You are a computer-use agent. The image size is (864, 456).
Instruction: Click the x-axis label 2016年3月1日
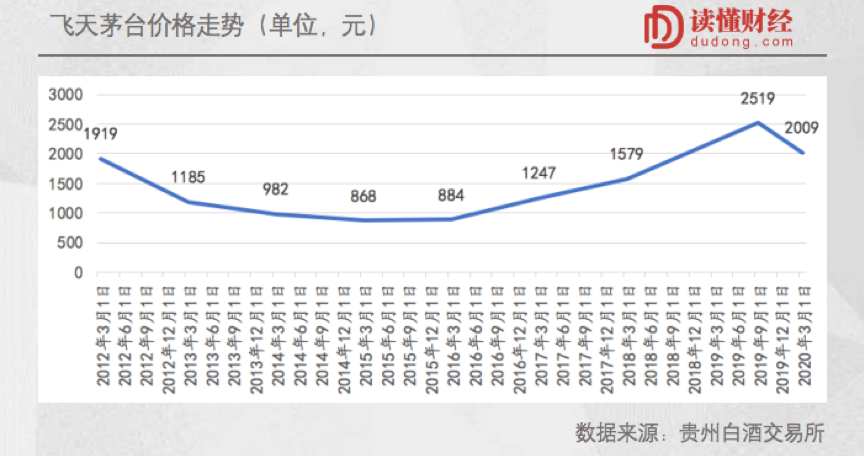[x=454, y=335]
